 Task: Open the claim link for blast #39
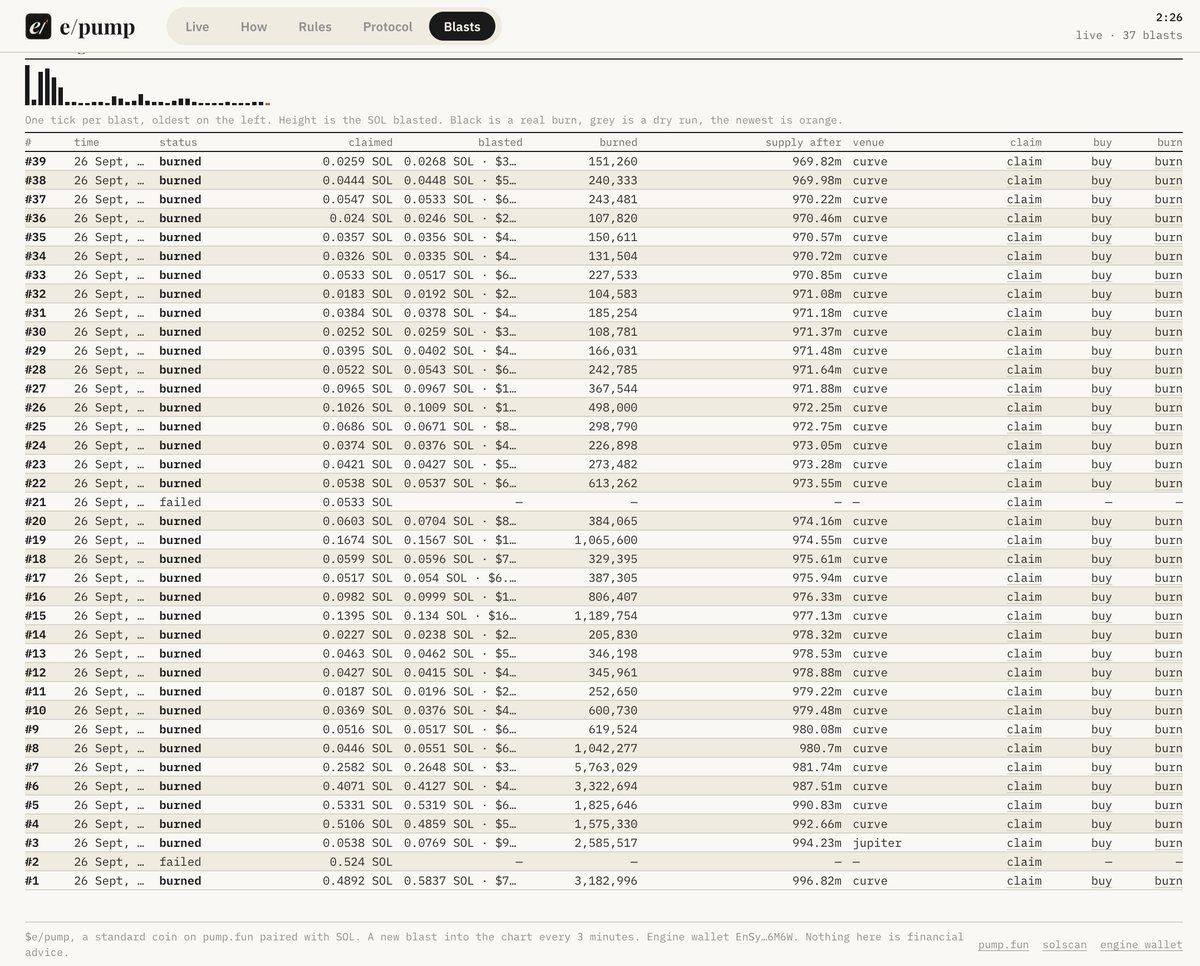click(1024, 161)
